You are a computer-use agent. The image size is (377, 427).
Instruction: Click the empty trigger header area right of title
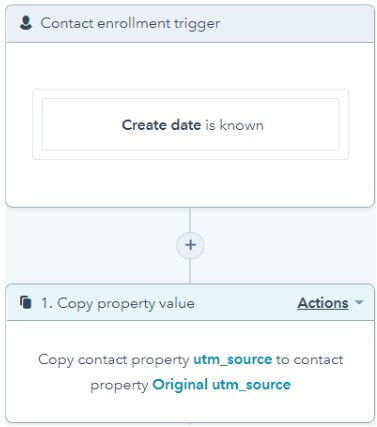[x=297, y=24]
